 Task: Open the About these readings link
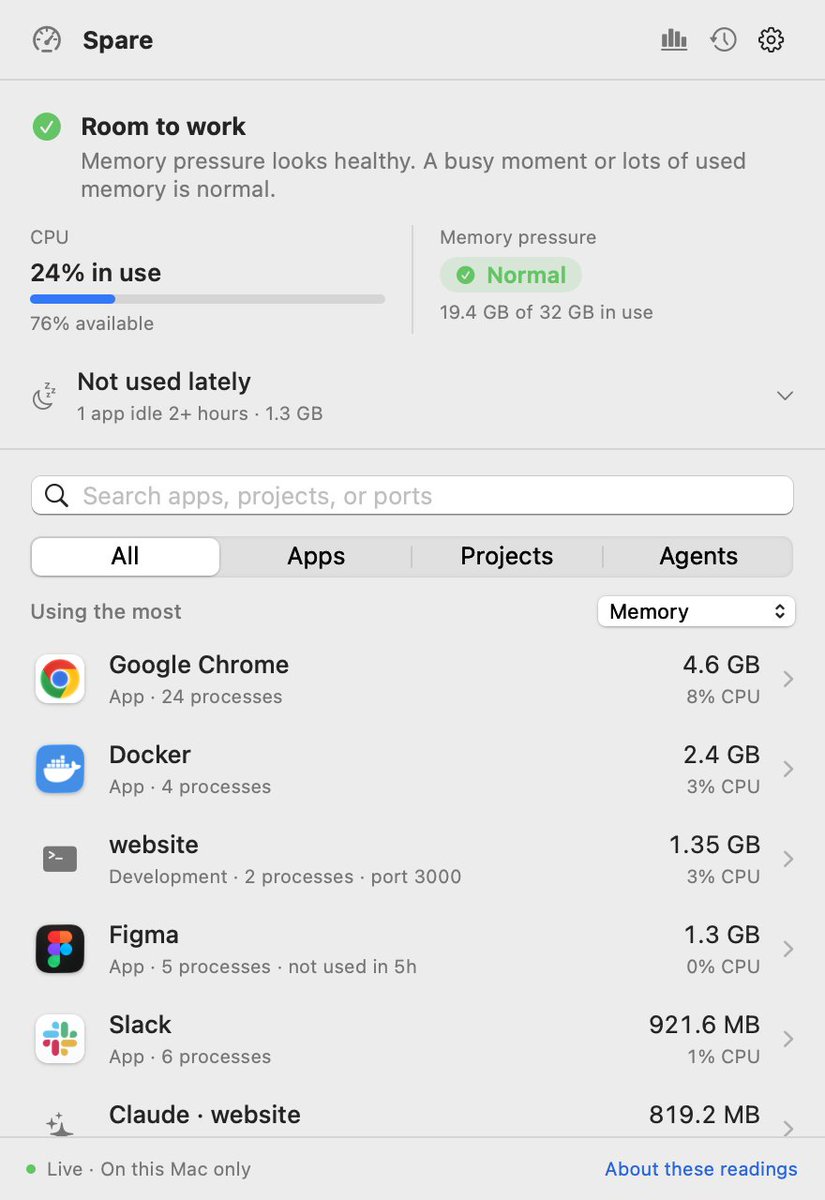click(701, 1169)
